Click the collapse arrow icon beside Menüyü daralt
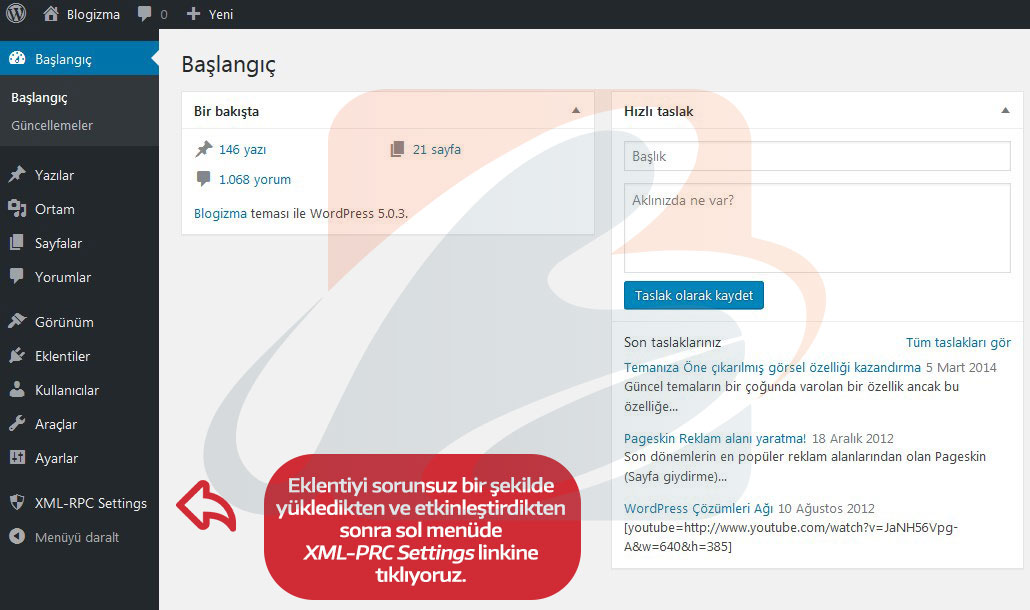1030x610 pixels. (x=17, y=537)
